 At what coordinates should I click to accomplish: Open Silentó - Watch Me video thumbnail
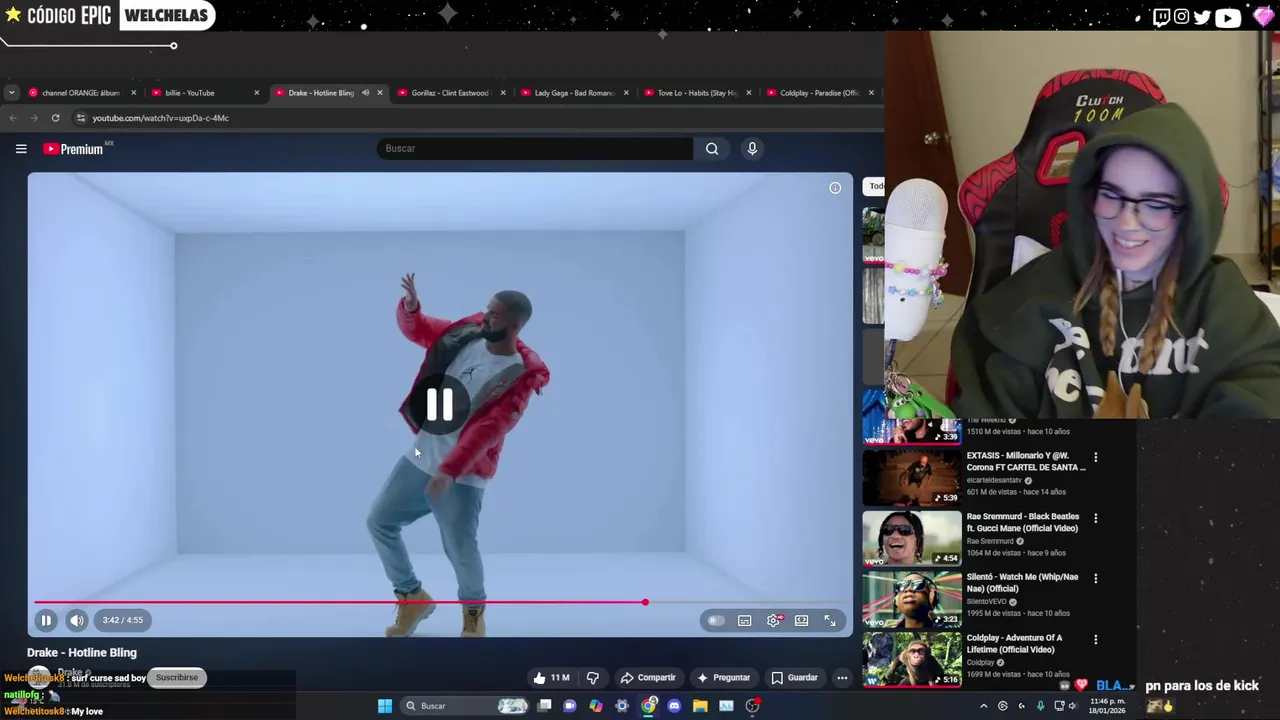click(x=911, y=598)
